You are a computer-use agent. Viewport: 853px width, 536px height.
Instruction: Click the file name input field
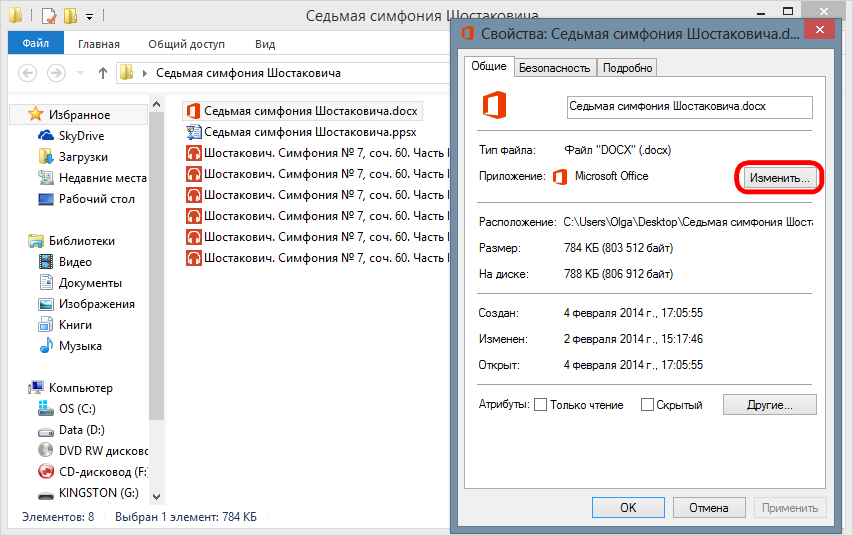point(688,106)
